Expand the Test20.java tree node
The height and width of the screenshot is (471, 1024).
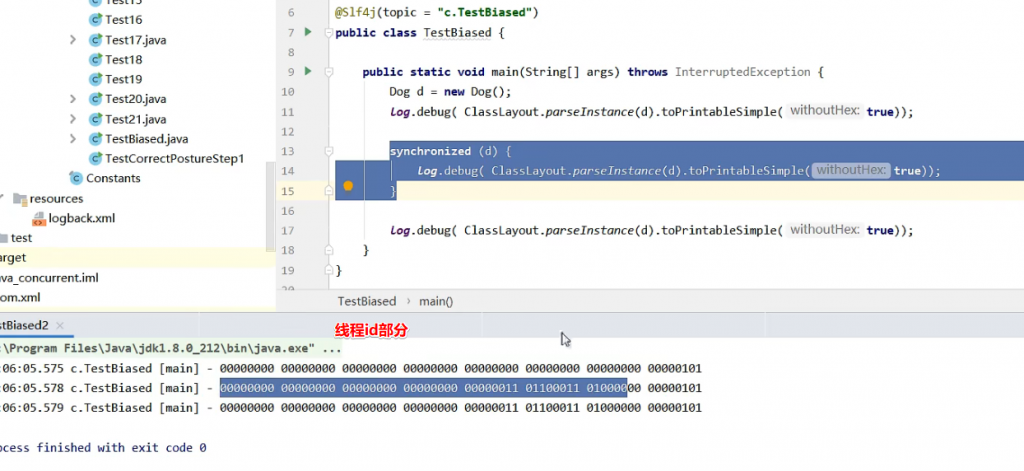(x=73, y=99)
